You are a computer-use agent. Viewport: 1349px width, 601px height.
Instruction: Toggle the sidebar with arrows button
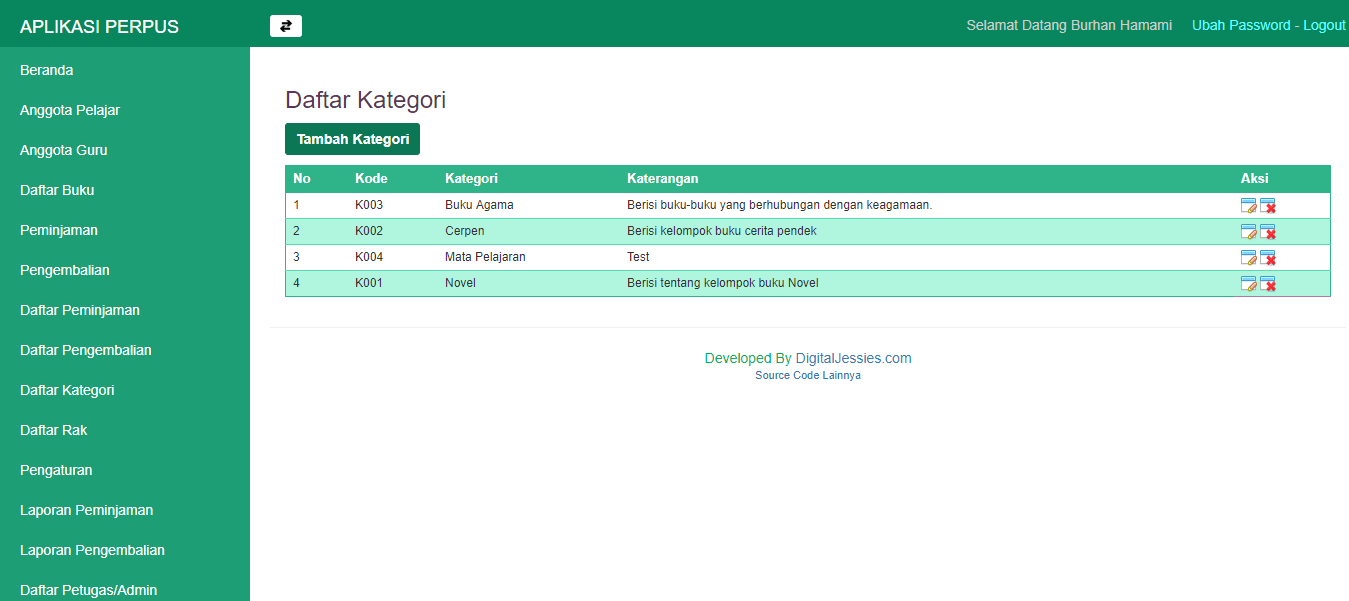(285, 26)
